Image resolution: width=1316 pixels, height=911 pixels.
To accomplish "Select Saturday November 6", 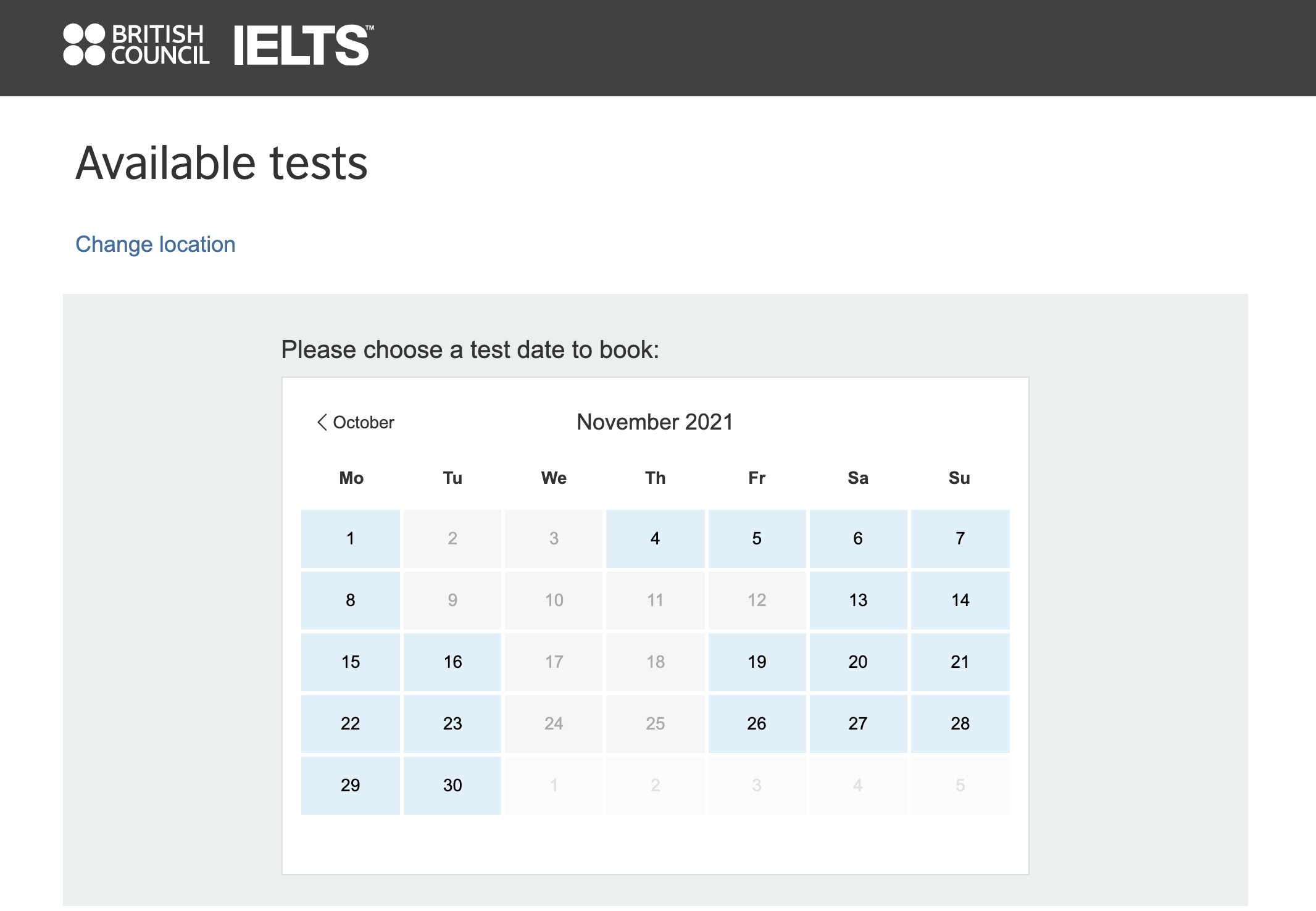I will click(858, 538).
